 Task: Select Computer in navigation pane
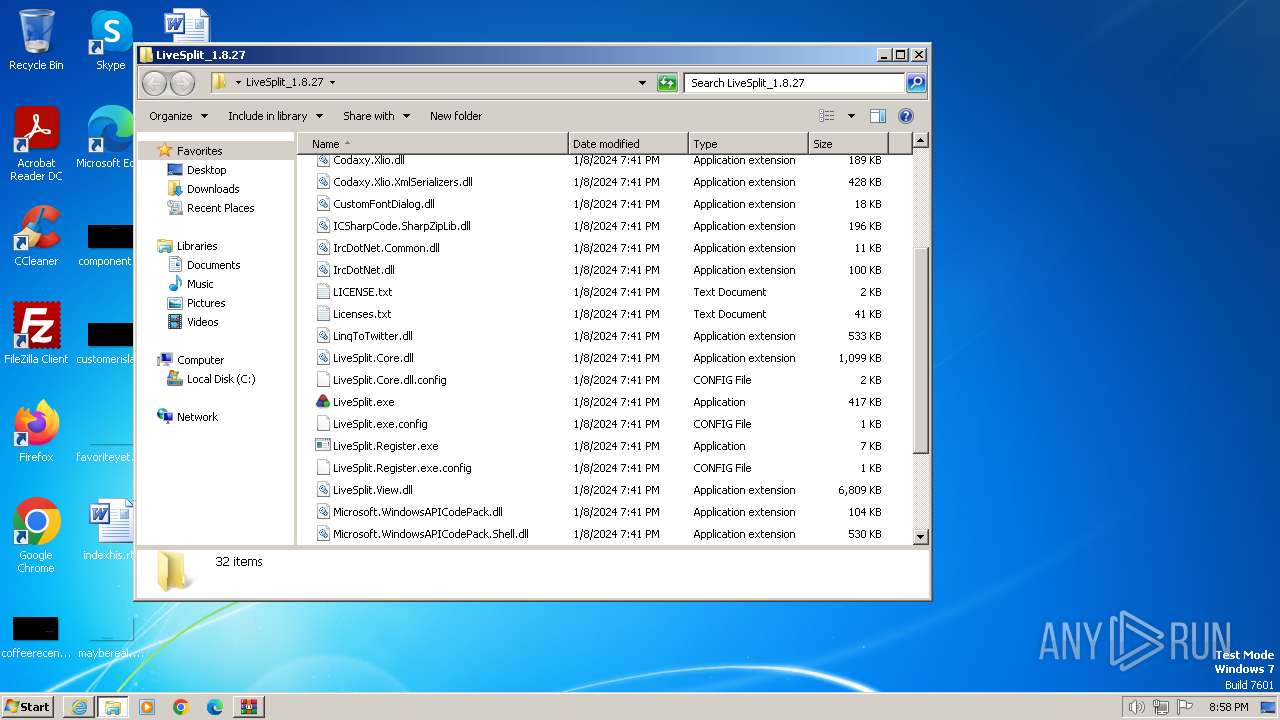tap(201, 360)
